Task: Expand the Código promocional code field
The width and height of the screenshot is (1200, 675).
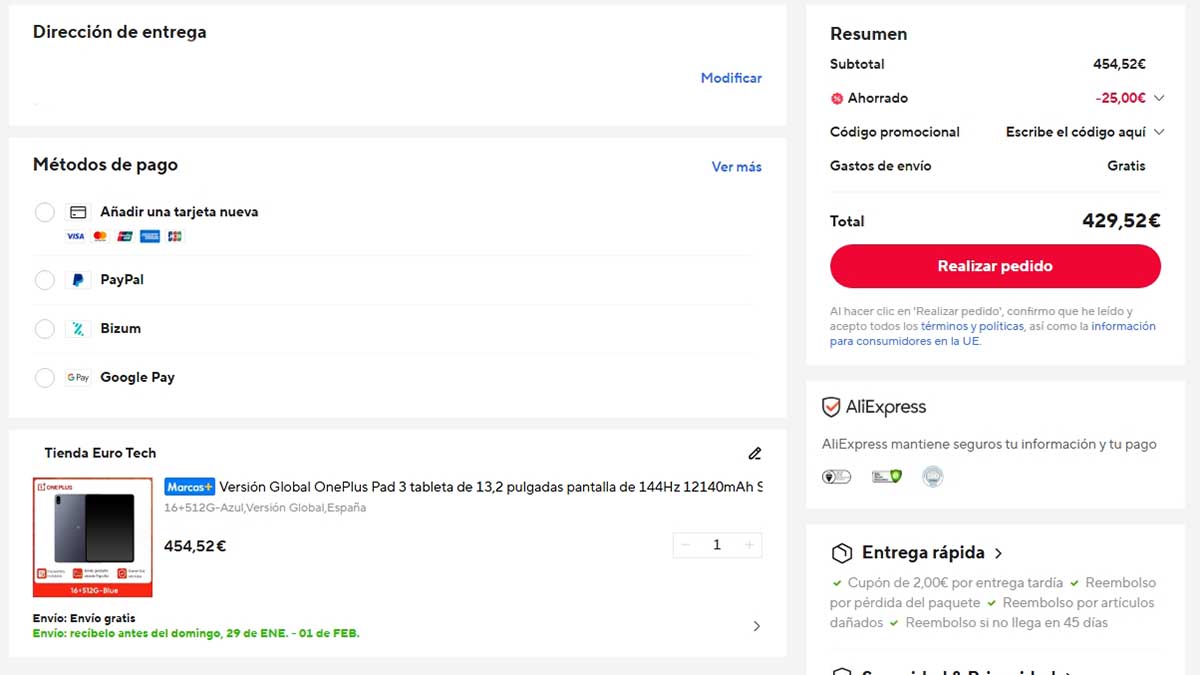Action: (x=1159, y=132)
